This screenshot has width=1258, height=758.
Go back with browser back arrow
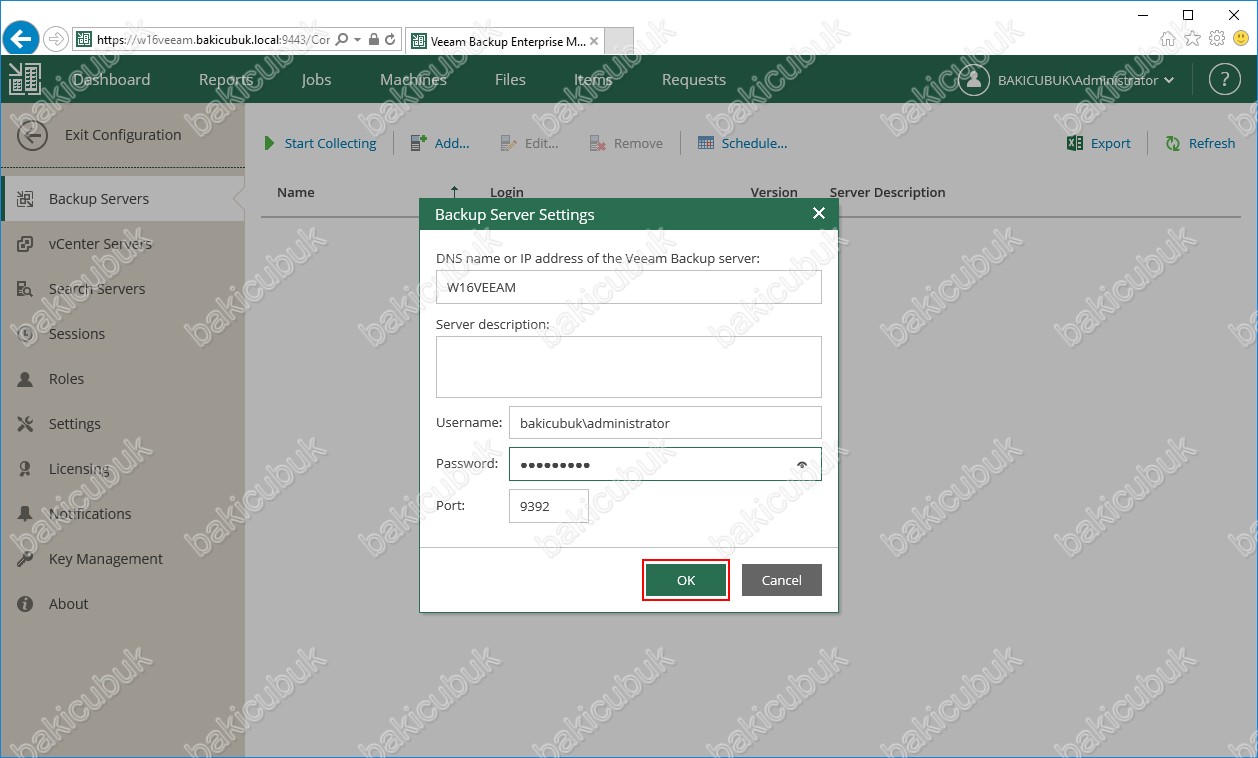(21, 39)
